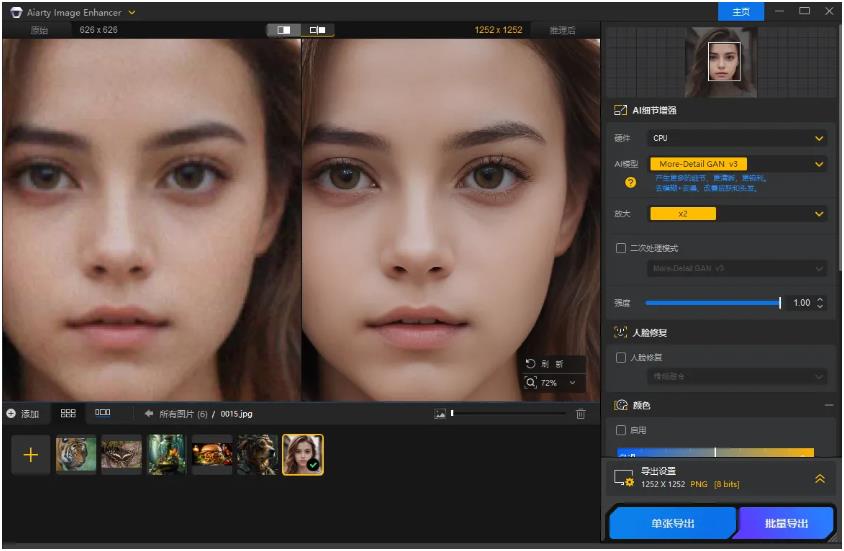Adjust the 强度 strength slider
The width and height of the screenshot is (844, 551).
click(713, 303)
